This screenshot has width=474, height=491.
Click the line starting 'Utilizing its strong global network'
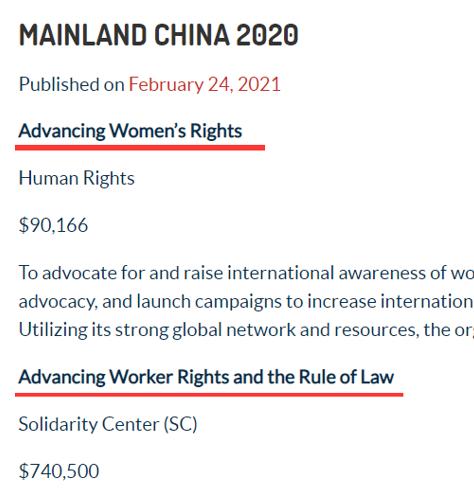[x=246, y=330]
